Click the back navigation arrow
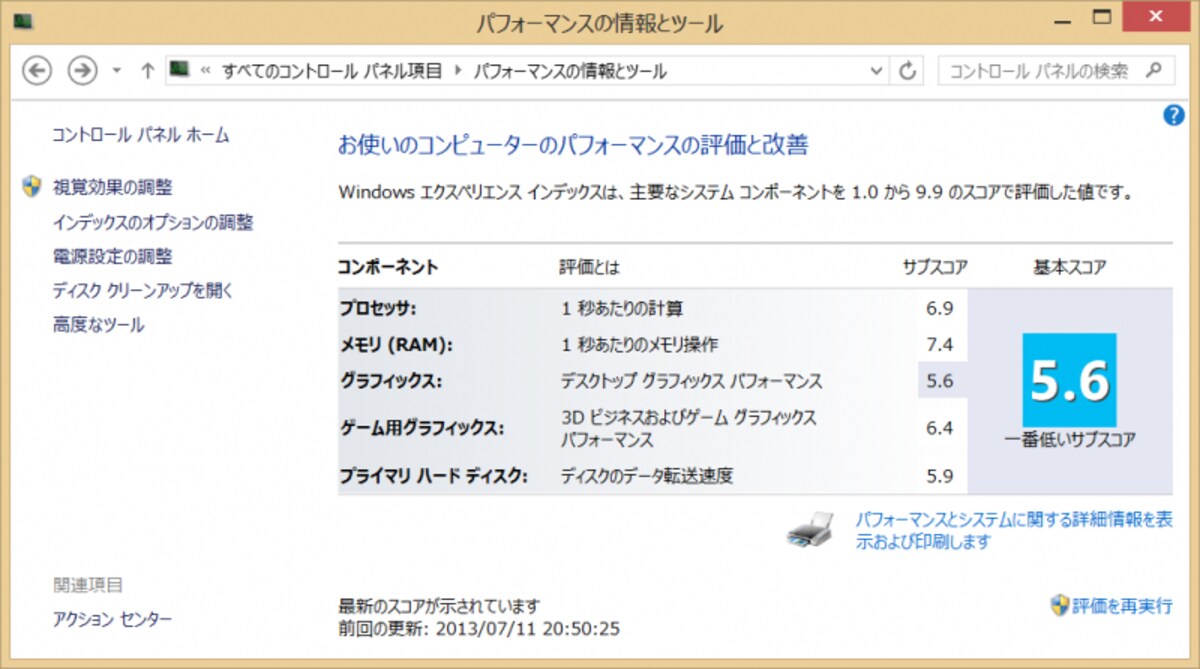Viewport: 1200px width, 669px height. tap(37, 71)
